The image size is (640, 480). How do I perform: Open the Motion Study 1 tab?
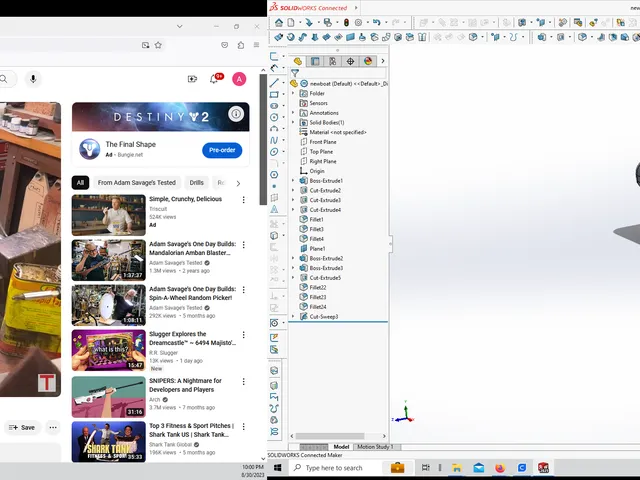[376, 447]
